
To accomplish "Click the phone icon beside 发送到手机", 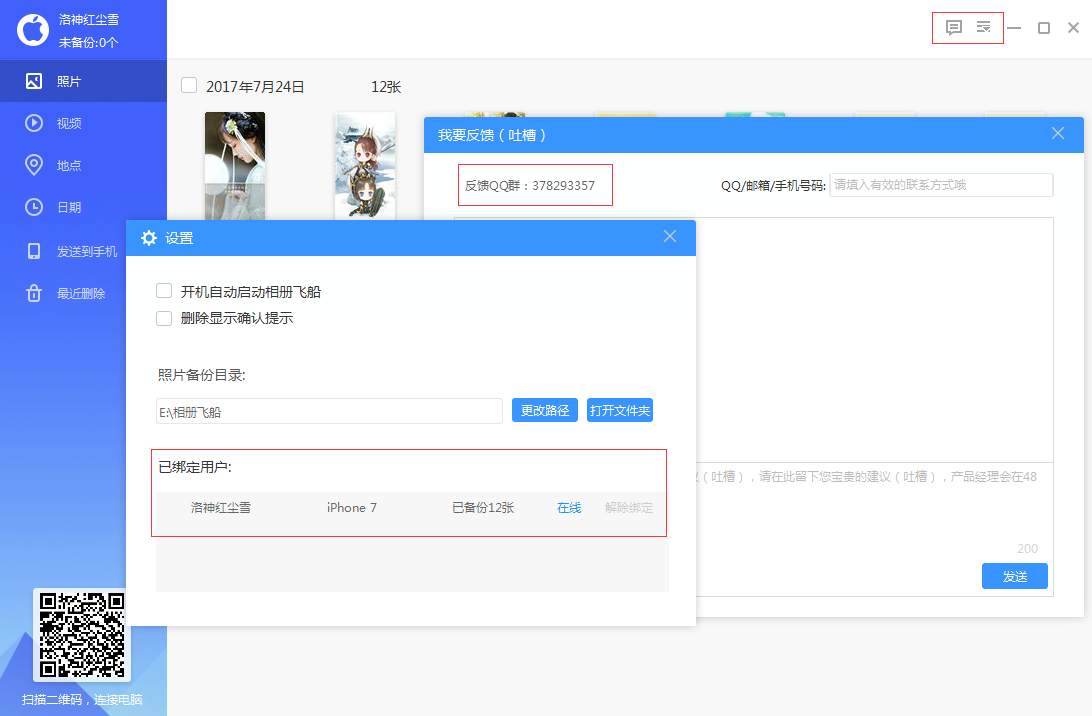I will (33, 251).
